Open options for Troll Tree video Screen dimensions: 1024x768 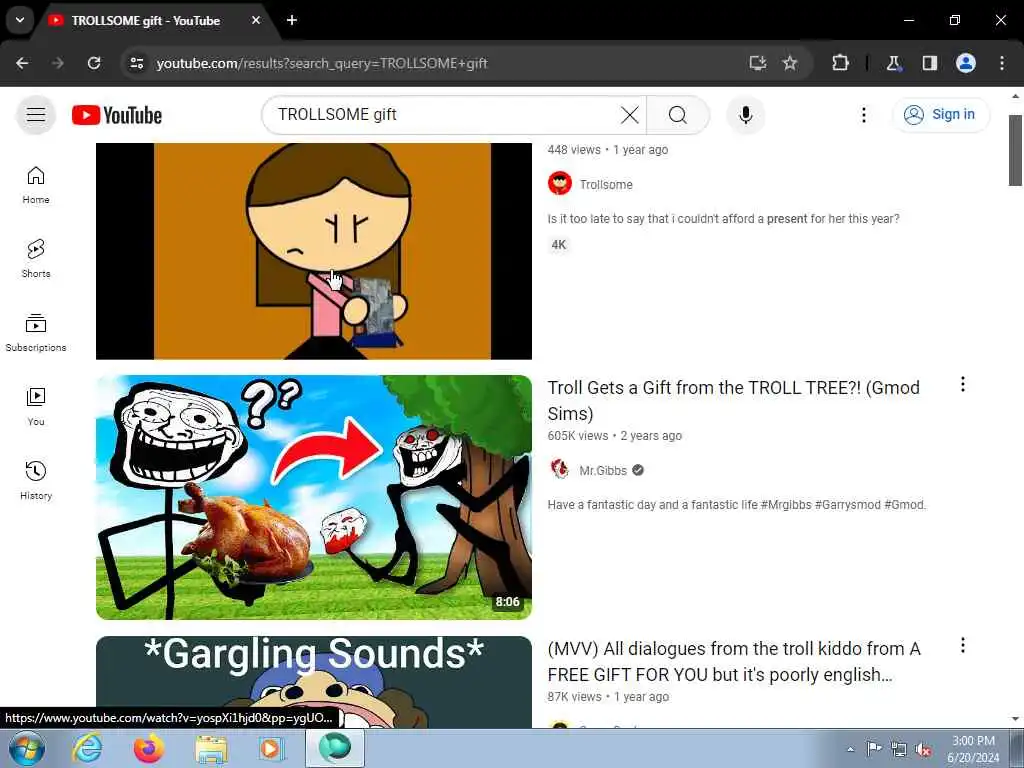click(963, 385)
